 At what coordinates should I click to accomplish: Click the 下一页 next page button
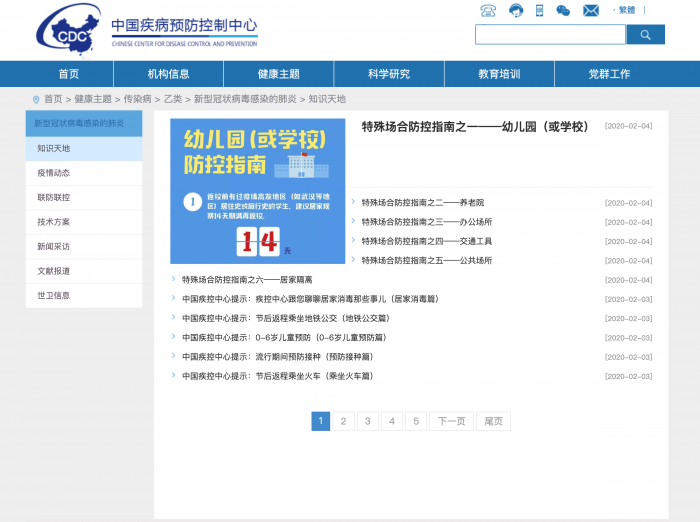pyautogui.click(x=451, y=421)
